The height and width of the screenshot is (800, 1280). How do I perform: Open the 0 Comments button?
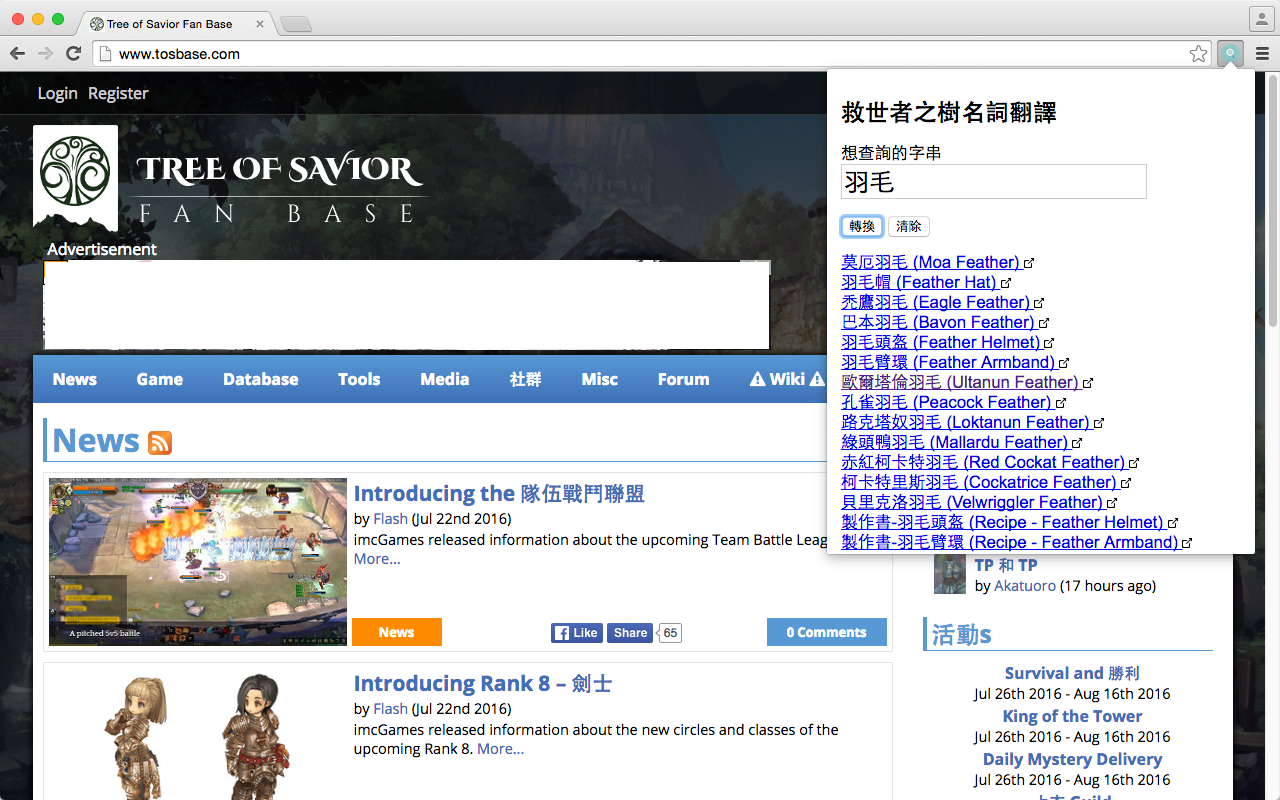coord(826,632)
